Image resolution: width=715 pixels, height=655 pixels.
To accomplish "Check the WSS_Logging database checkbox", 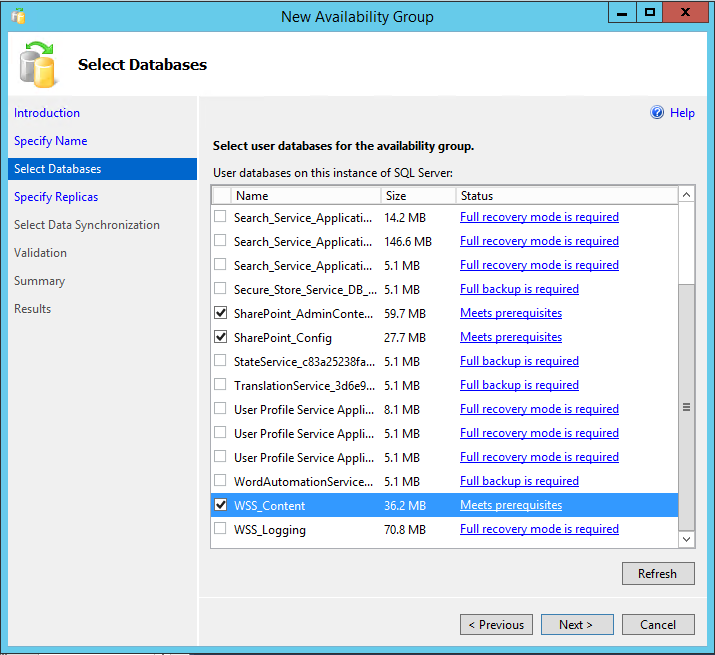I will [220, 529].
